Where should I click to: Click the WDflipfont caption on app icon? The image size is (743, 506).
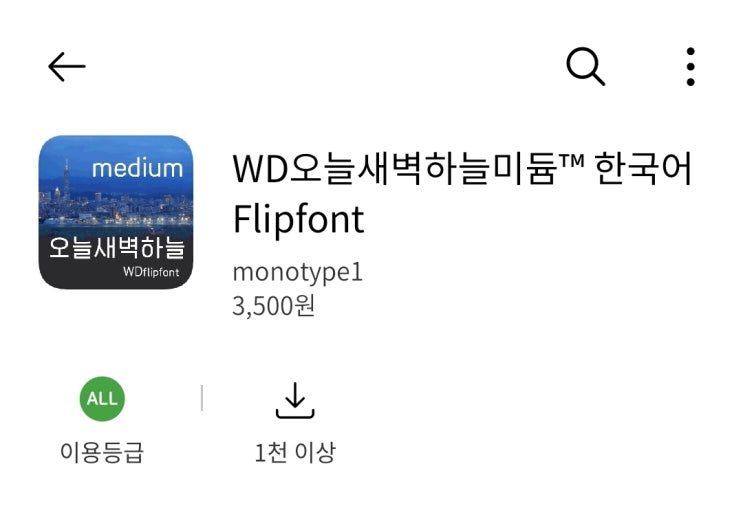[151, 272]
